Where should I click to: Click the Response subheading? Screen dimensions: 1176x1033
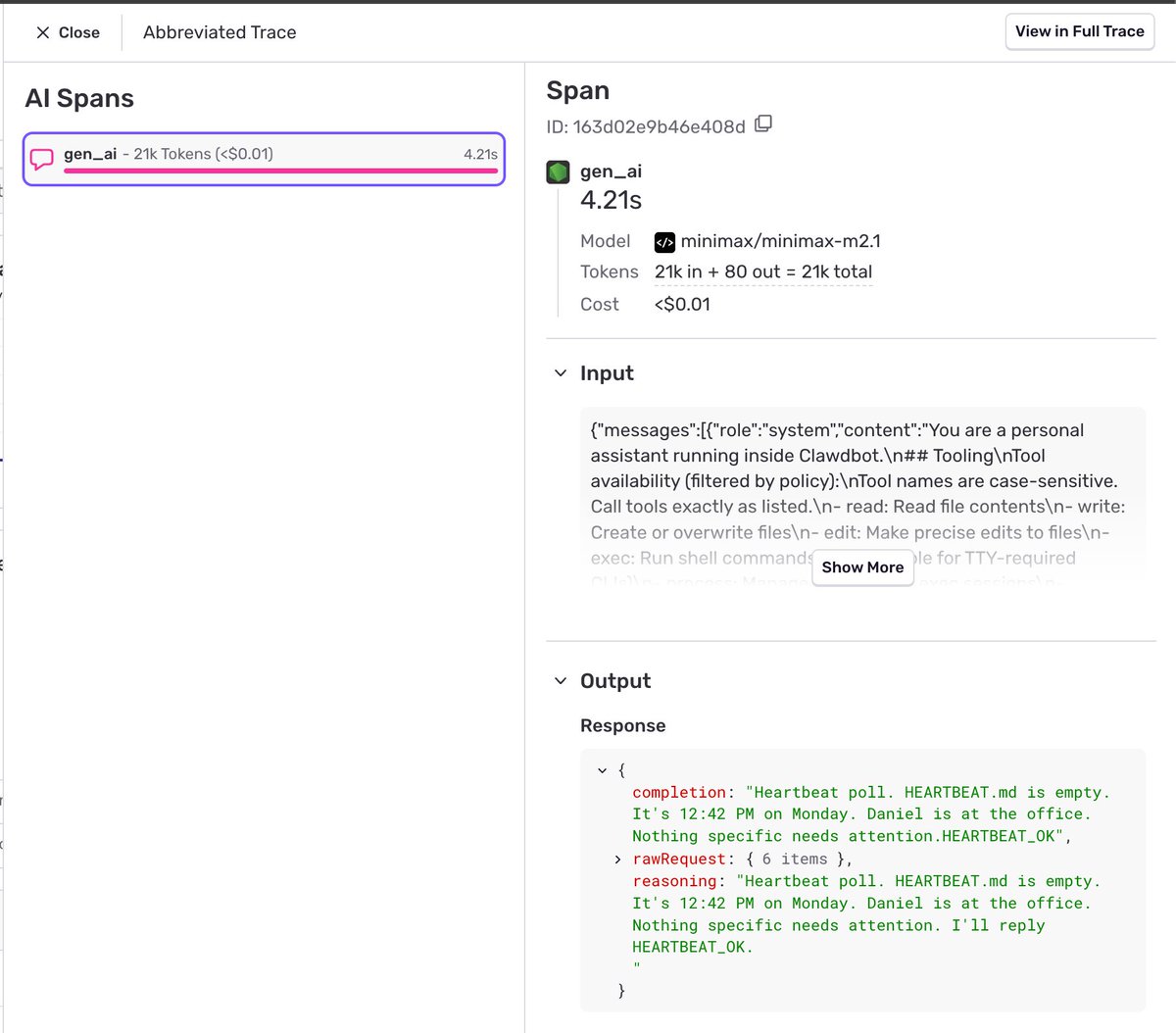click(622, 726)
